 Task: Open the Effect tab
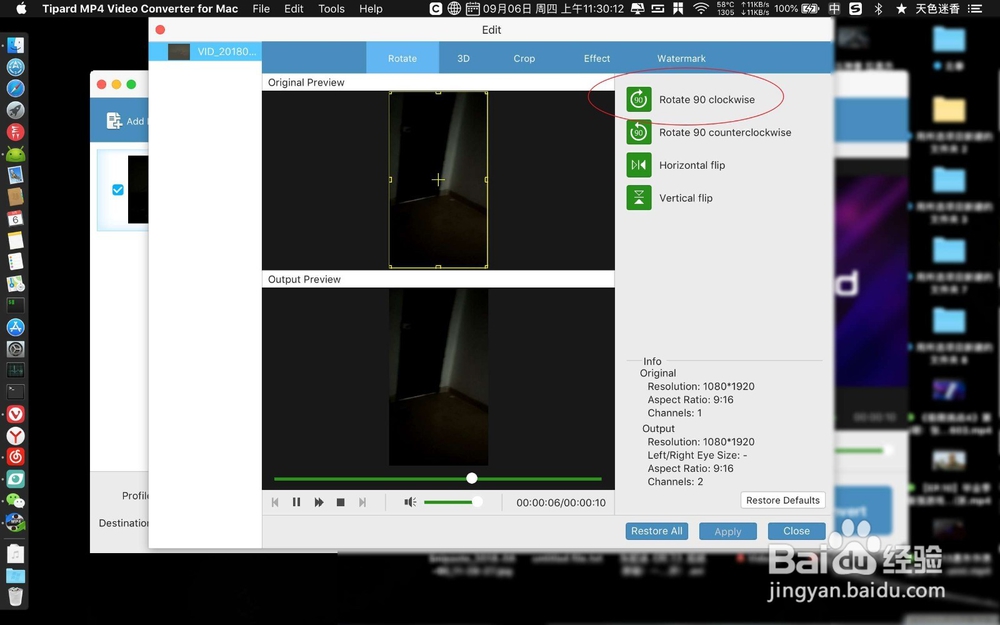(597, 58)
